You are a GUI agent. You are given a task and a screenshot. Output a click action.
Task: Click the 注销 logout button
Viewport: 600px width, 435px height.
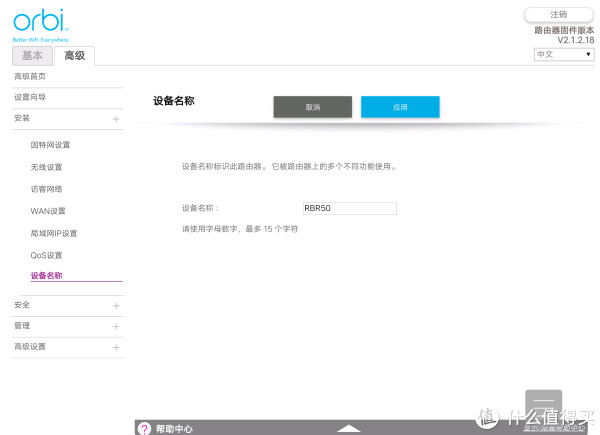[x=559, y=14]
